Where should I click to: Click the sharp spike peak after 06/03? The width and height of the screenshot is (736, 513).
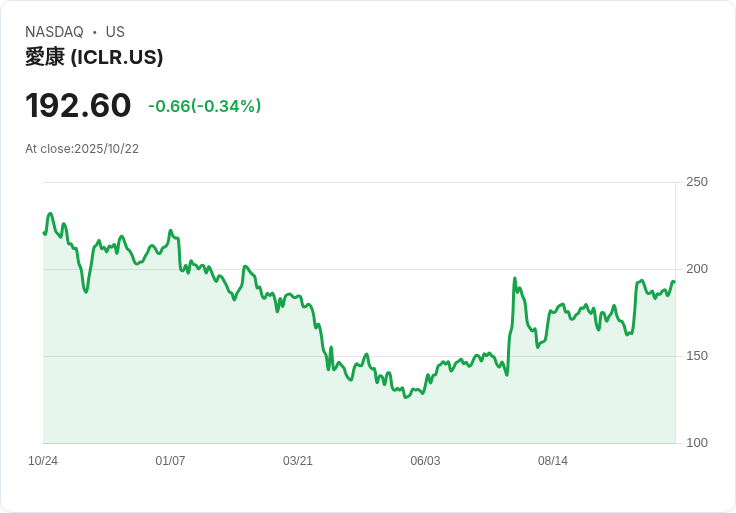coord(514,279)
